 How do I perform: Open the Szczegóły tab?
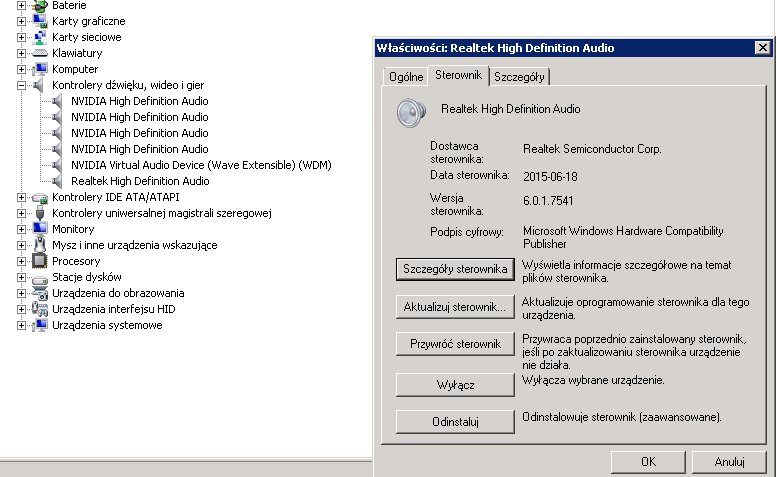point(519,77)
